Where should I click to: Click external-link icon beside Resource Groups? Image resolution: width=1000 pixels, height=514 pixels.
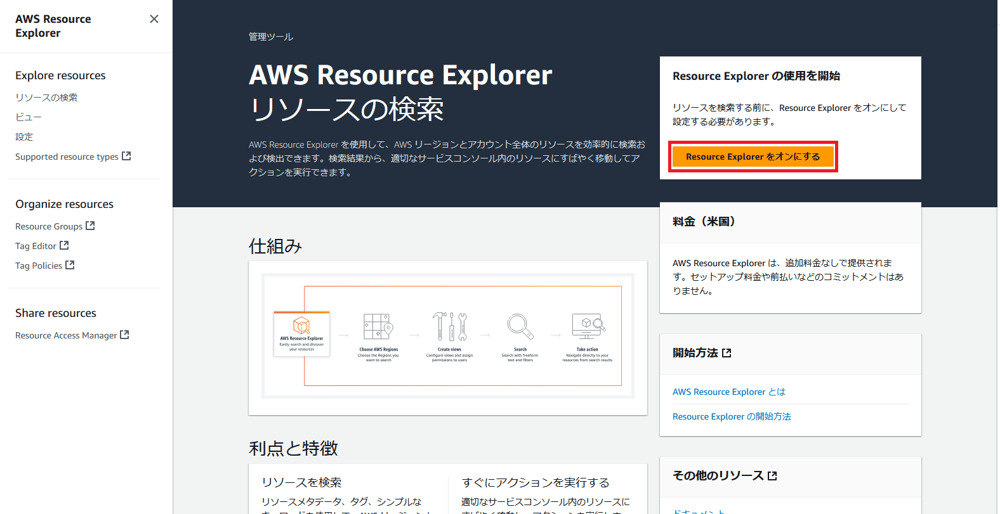click(x=91, y=226)
